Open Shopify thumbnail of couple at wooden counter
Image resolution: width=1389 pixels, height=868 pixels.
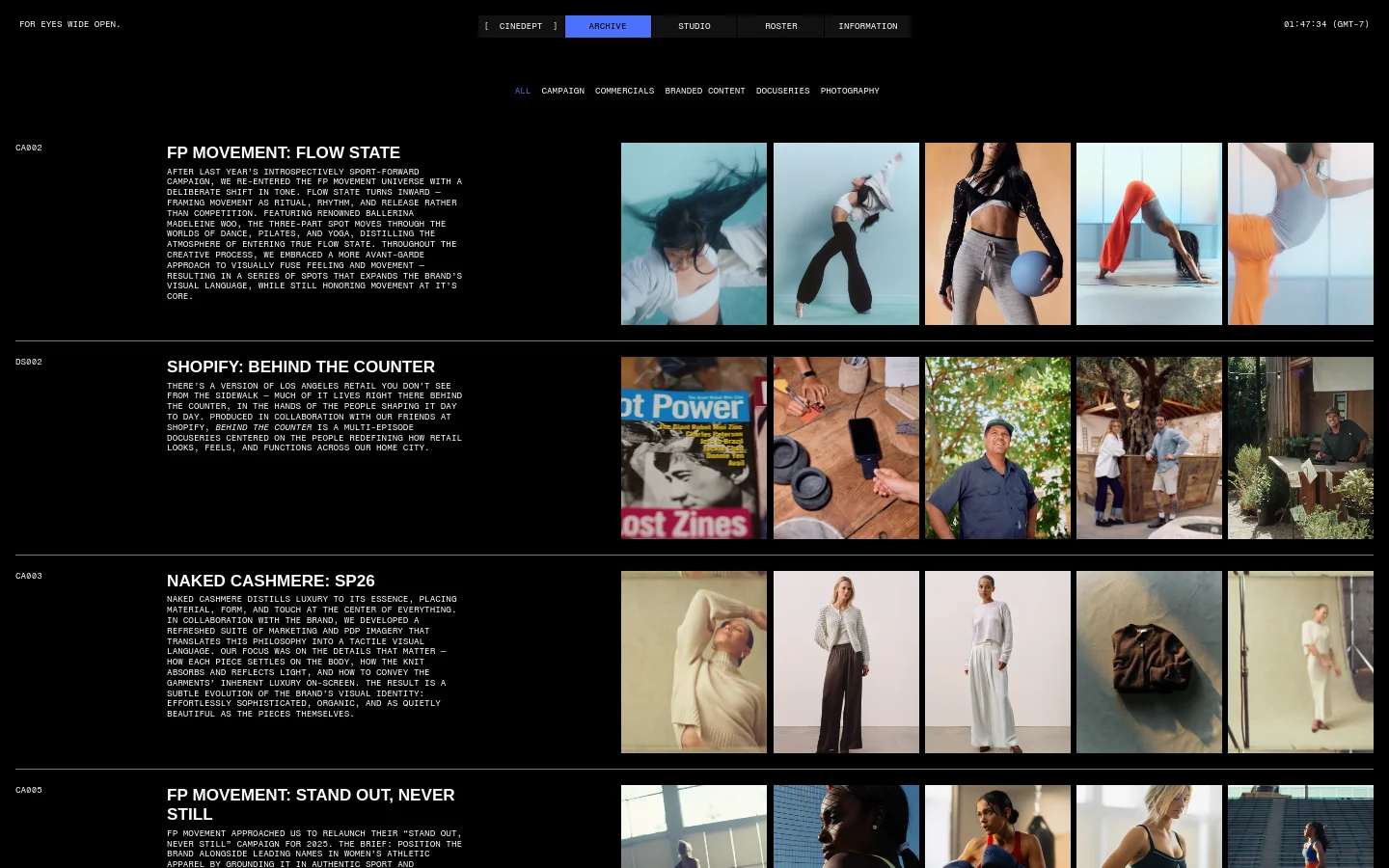[x=1149, y=448]
